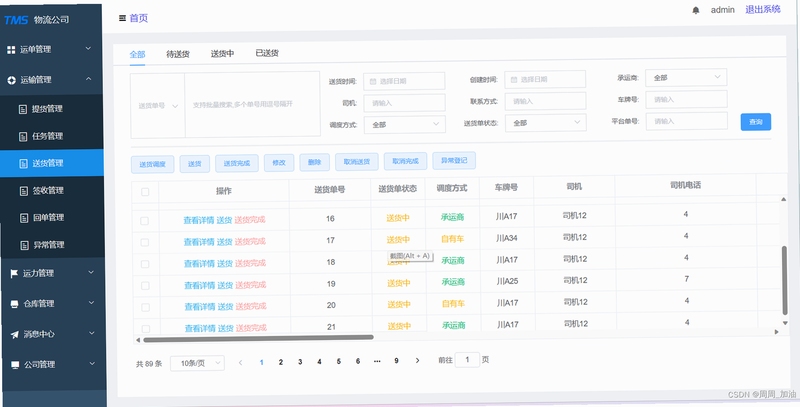Screen dimensions: 800x407
Task: Click the pagination ellipsis for more pages
Action: click(x=377, y=361)
